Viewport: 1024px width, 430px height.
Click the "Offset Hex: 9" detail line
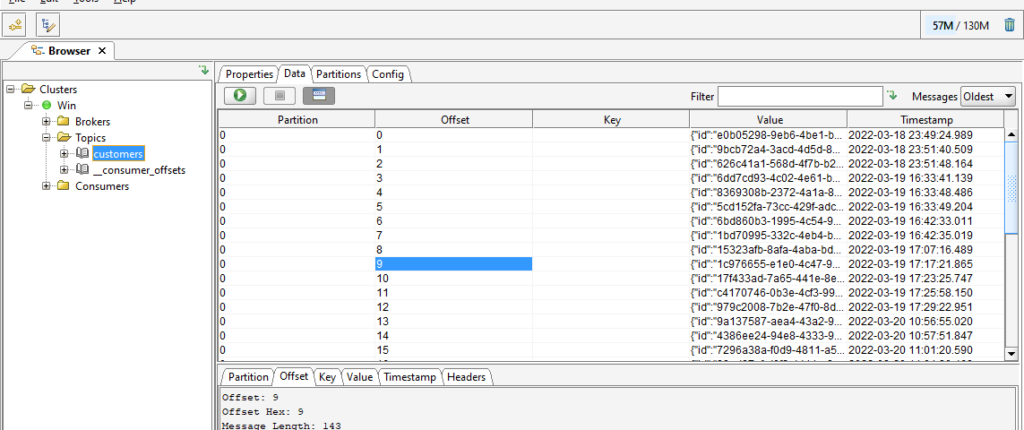pos(263,412)
